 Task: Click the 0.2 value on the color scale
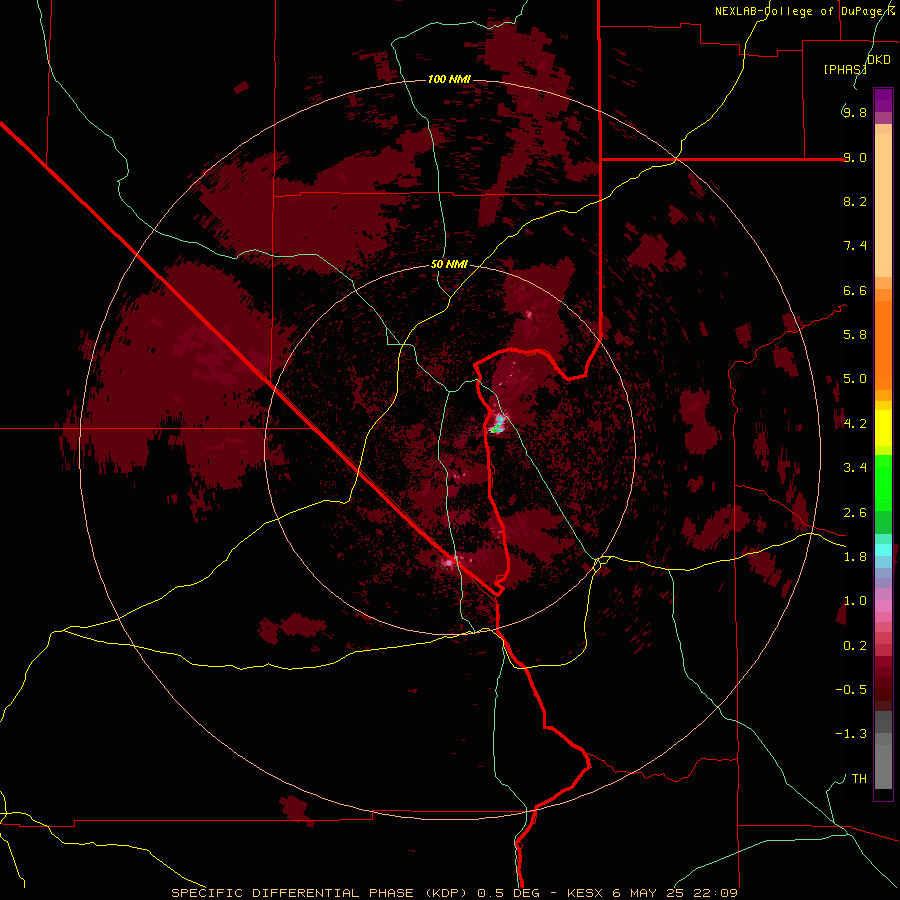tap(854, 646)
